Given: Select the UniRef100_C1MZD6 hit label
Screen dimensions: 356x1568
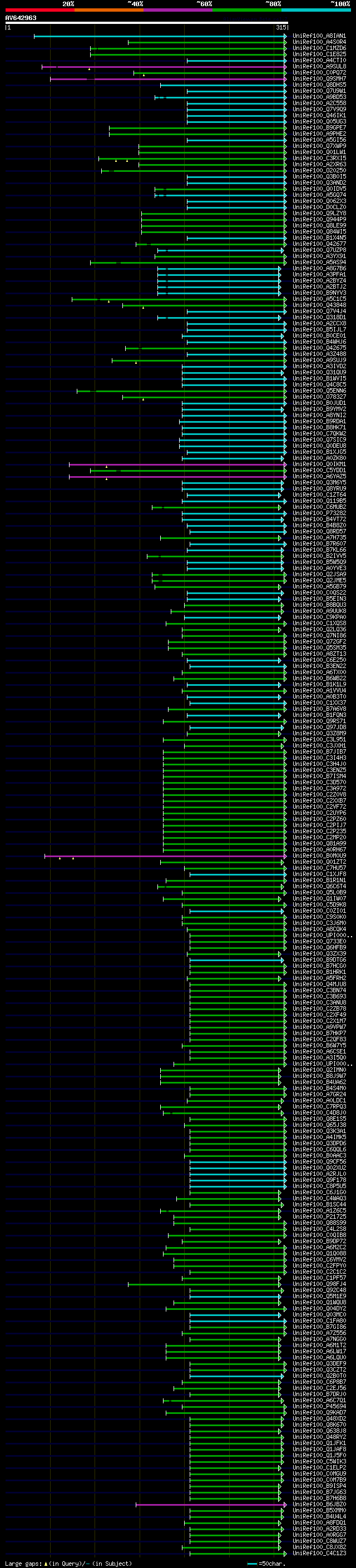Looking at the screenshot, I should click(319, 48).
